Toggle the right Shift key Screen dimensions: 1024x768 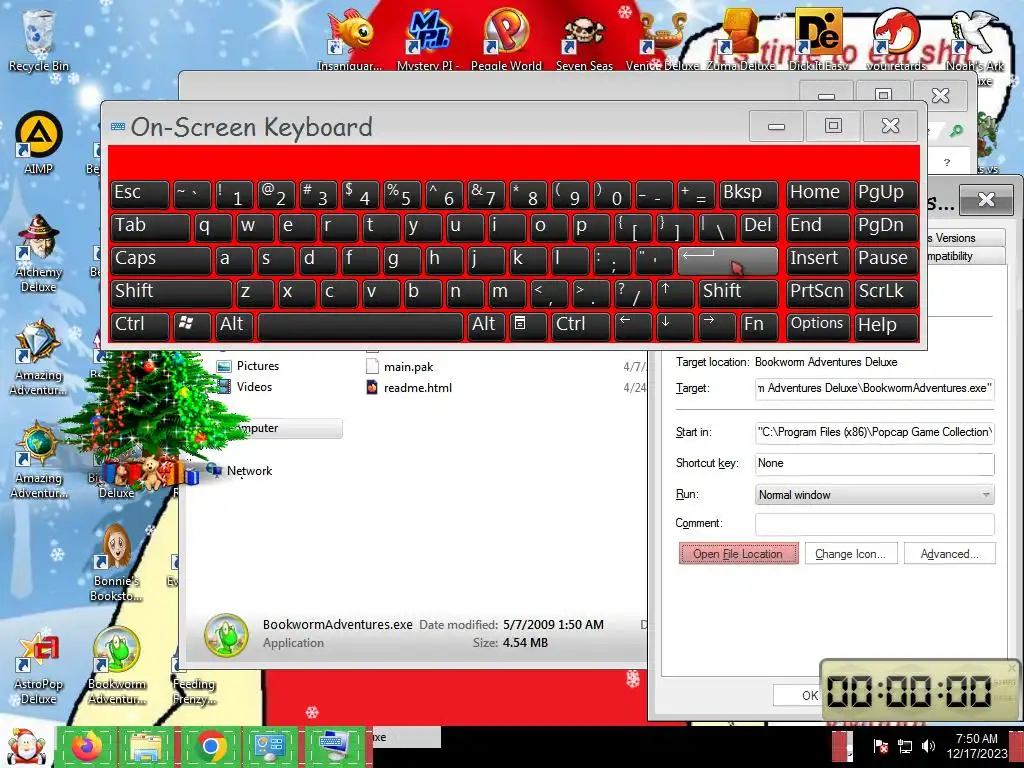click(x=738, y=292)
